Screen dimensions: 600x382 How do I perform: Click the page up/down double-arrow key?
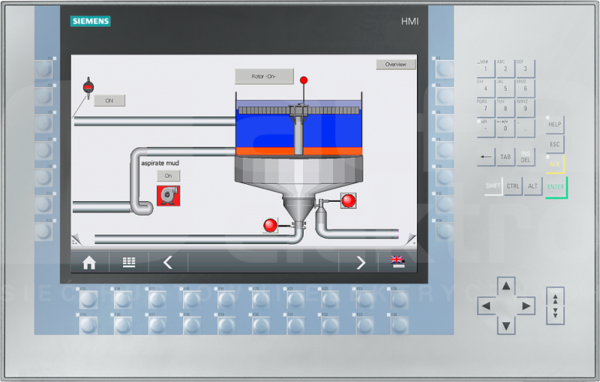[555, 306]
